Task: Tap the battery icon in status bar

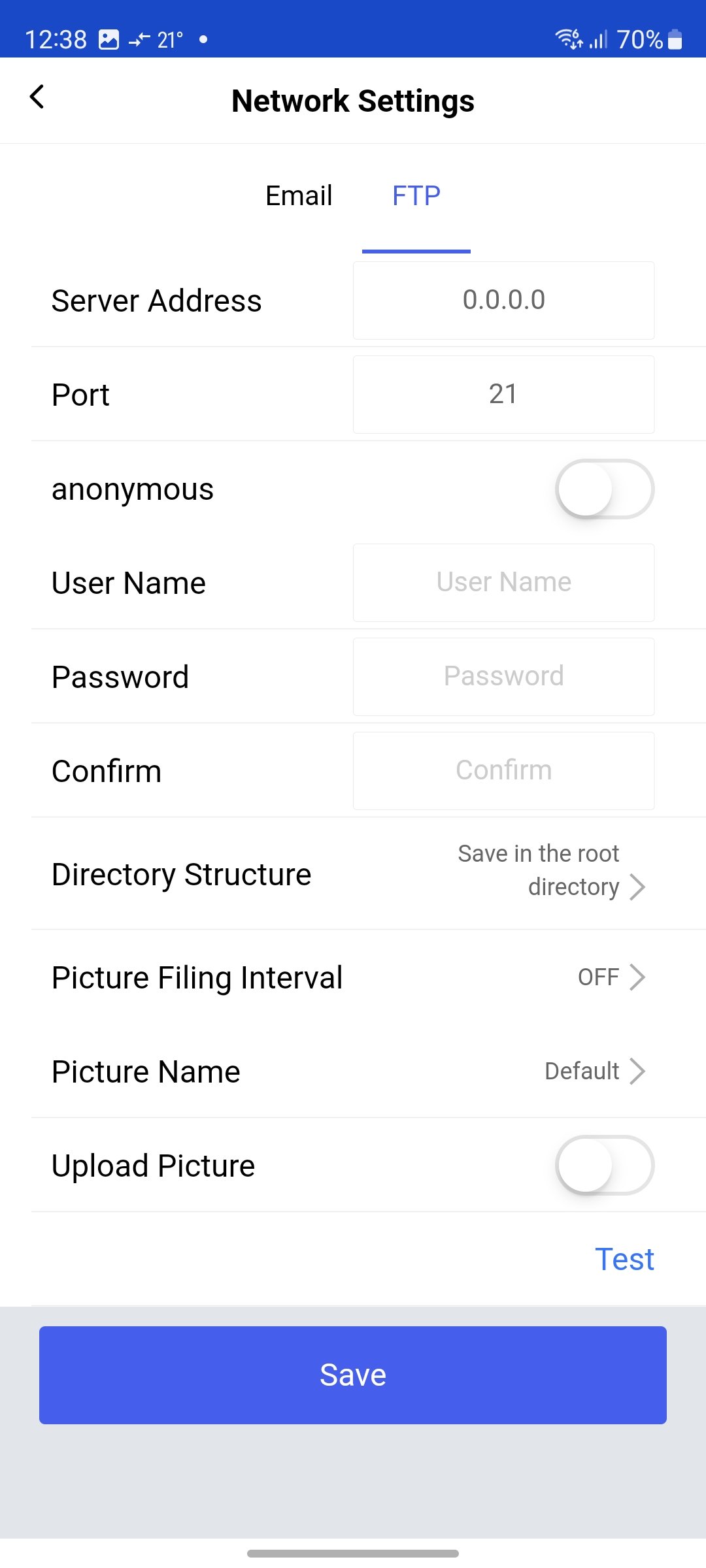Action: click(x=675, y=40)
